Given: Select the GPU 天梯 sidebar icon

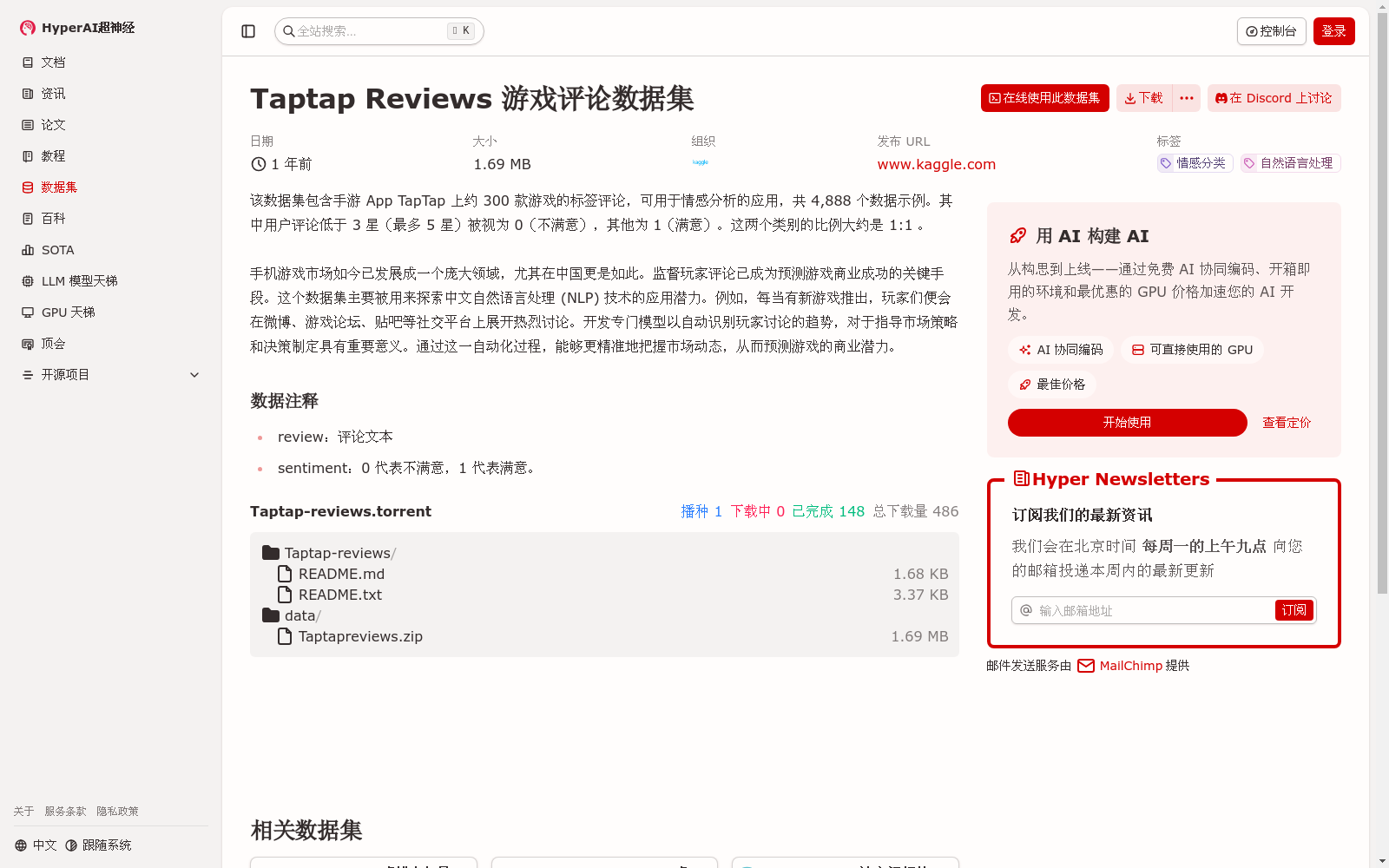Looking at the screenshot, I should pos(28,312).
